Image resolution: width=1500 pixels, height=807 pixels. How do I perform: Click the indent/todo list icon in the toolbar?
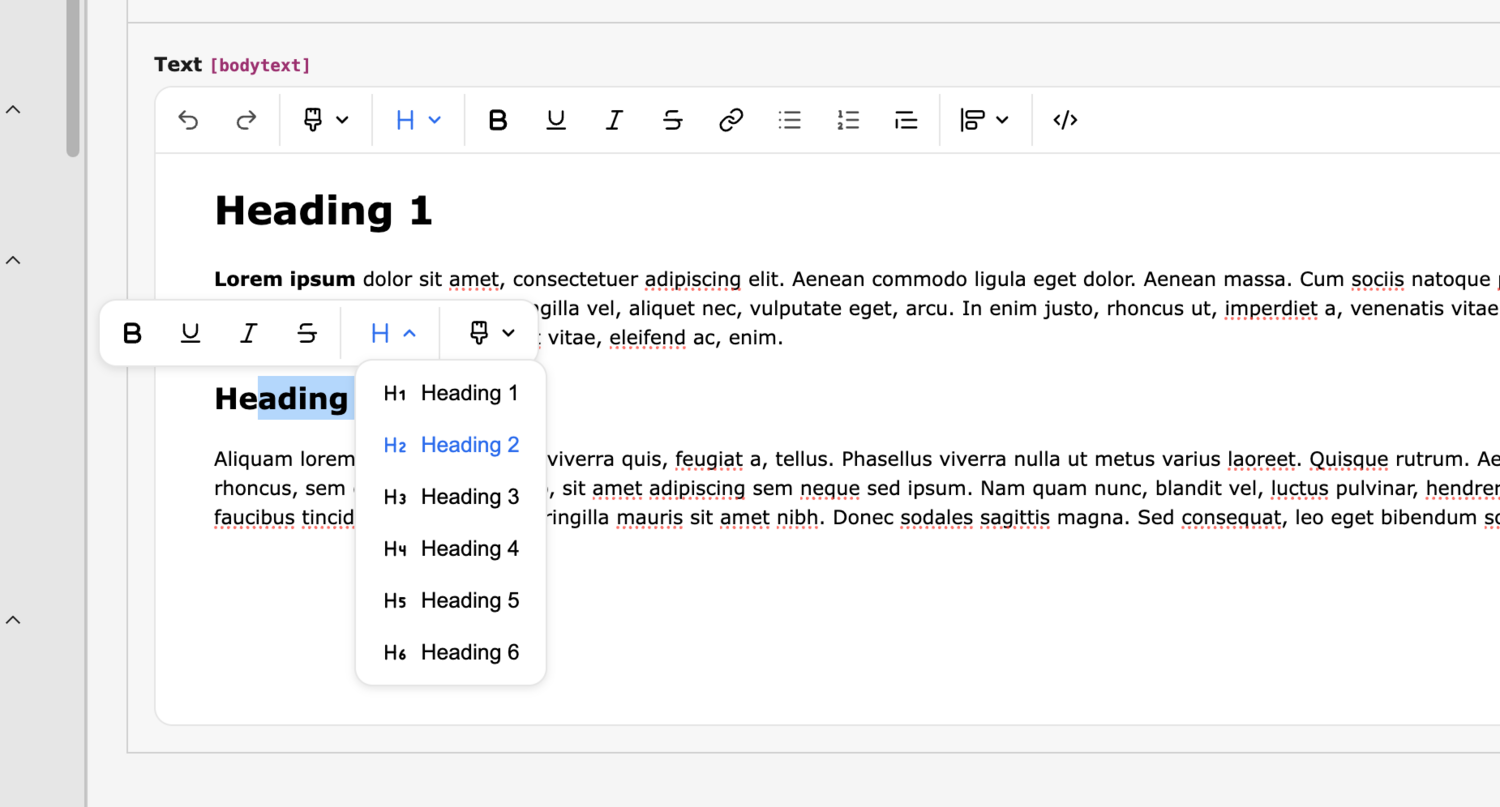(906, 120)
